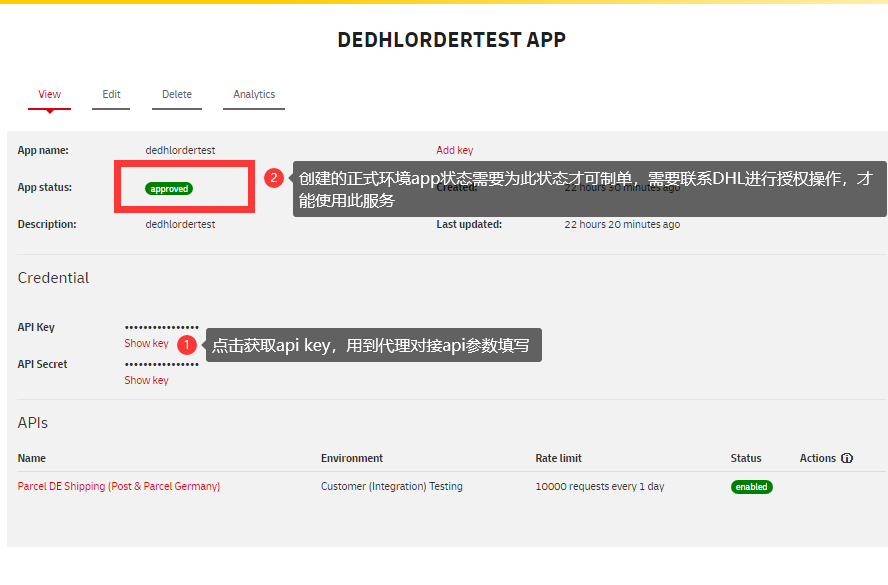Select the Delete tab

click(177, 94)
